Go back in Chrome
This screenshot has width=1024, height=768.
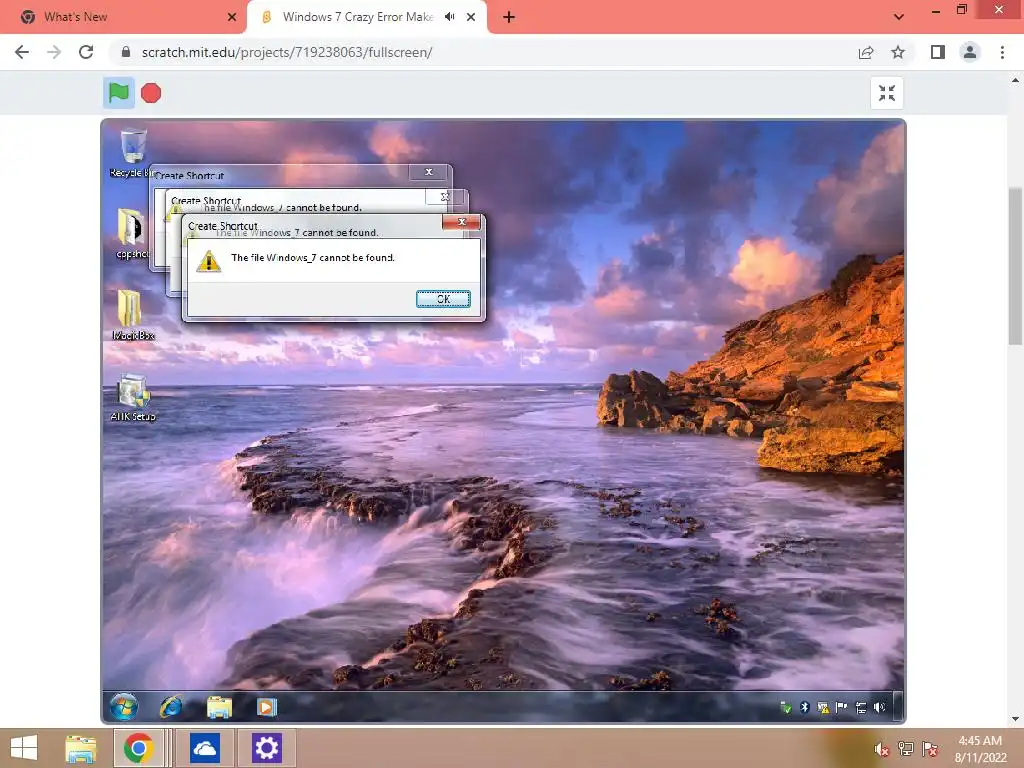(22, 52)
